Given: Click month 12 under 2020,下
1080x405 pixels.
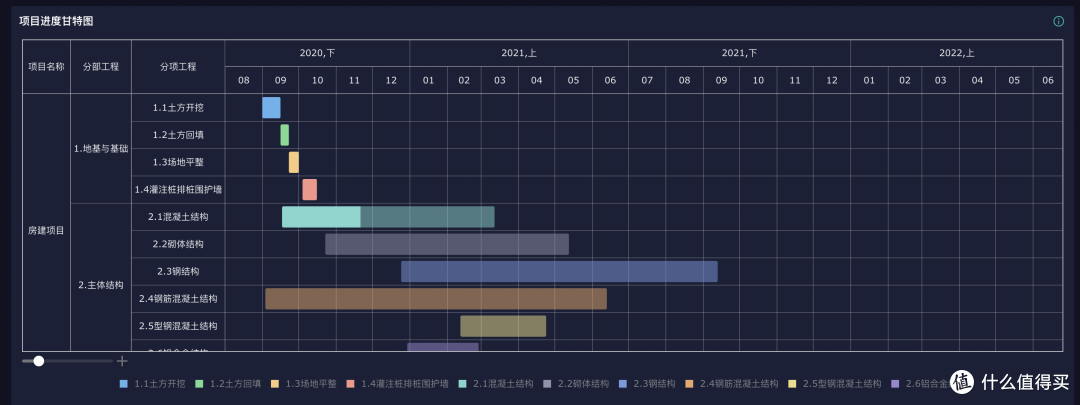Looking at the screenshot, I should click(x=391, y=81).
